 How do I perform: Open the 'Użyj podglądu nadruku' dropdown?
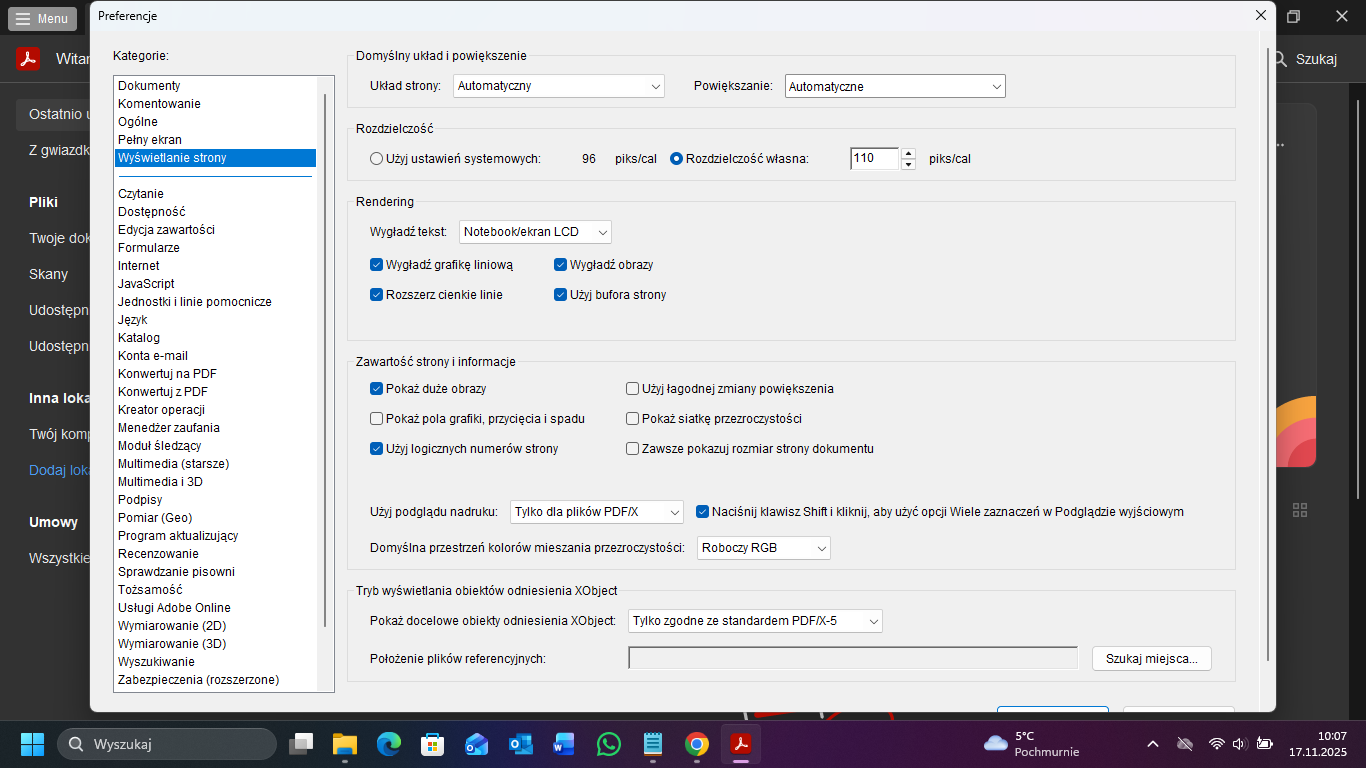(596, 512)
